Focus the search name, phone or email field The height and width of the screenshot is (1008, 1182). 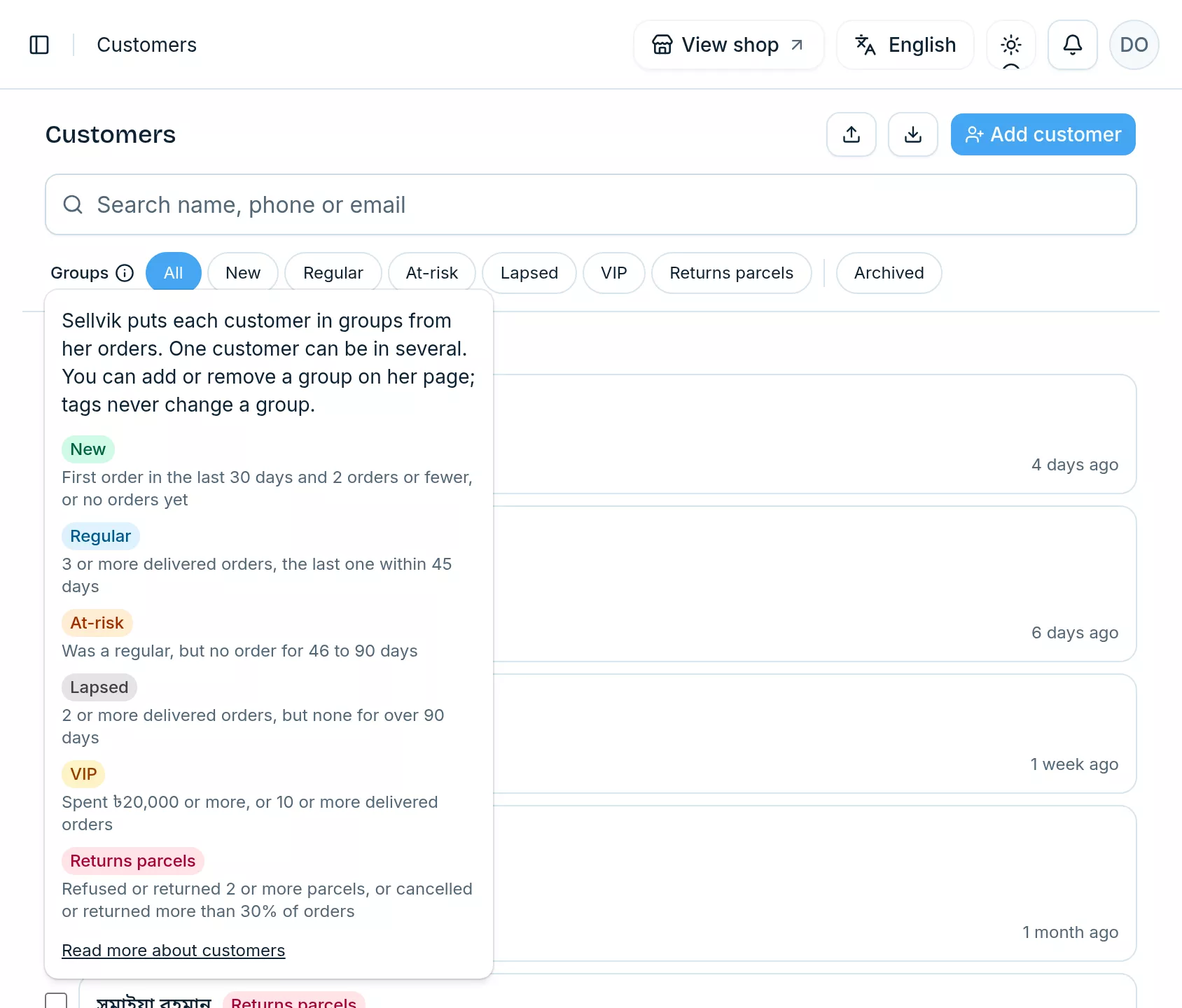(591, 204)
